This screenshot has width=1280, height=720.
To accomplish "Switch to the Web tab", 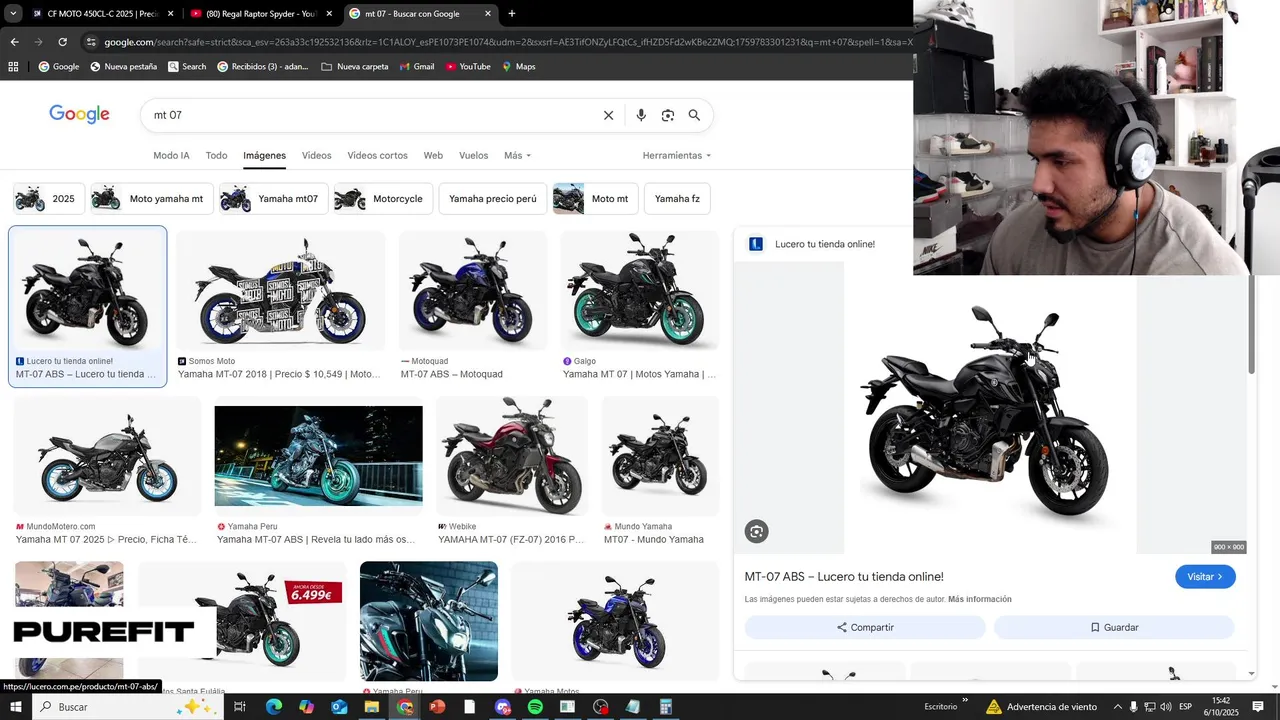I will [x=433, y=156].
